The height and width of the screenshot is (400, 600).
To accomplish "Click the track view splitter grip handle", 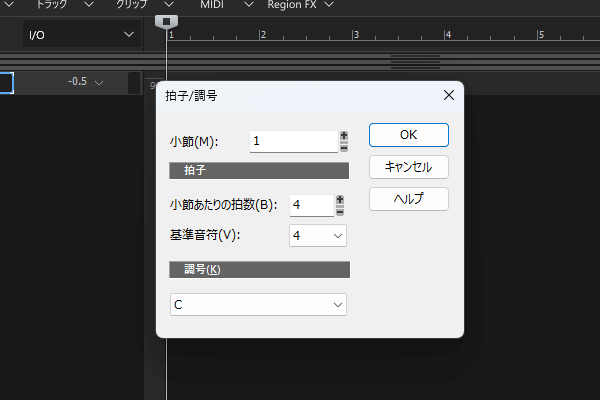I will point(414,61).
